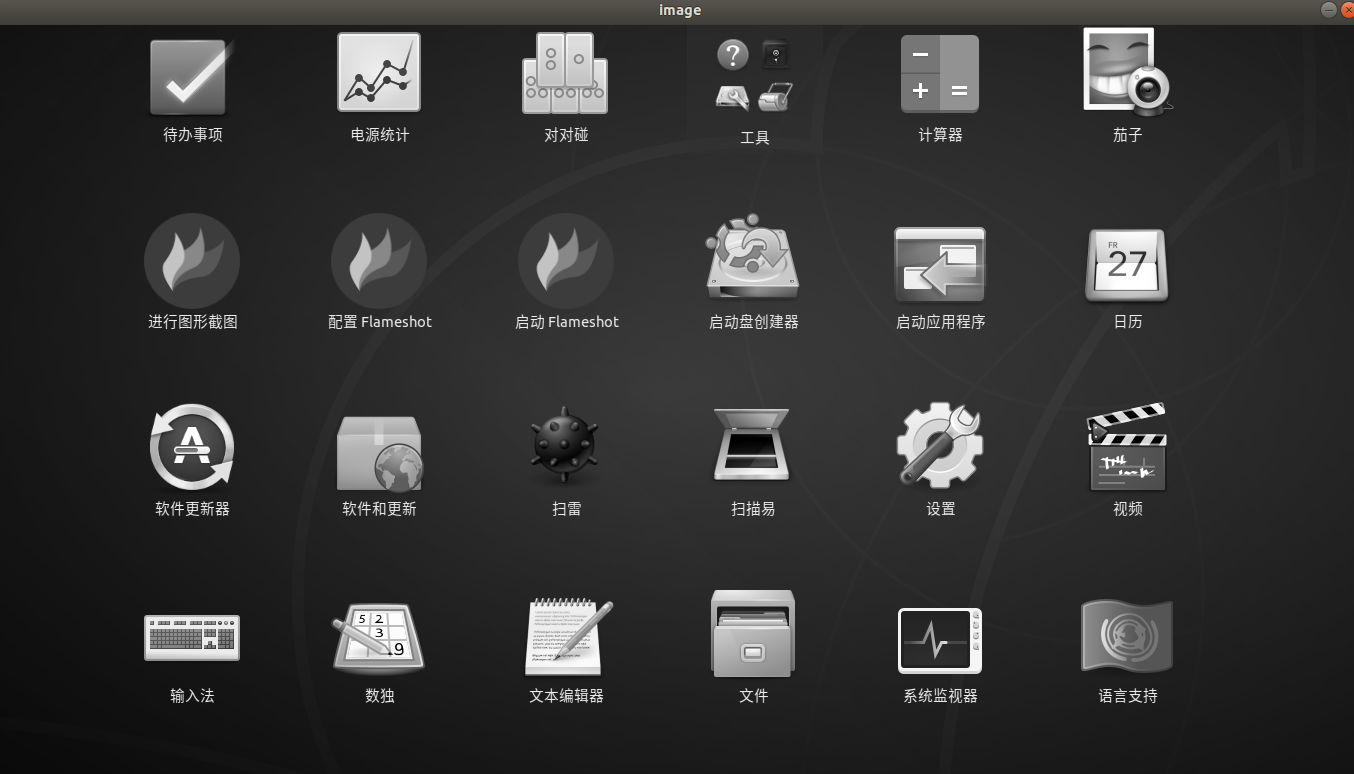1354x774 pixels.
Task: Click the 电源统计 label text
Action: (380, 135)
